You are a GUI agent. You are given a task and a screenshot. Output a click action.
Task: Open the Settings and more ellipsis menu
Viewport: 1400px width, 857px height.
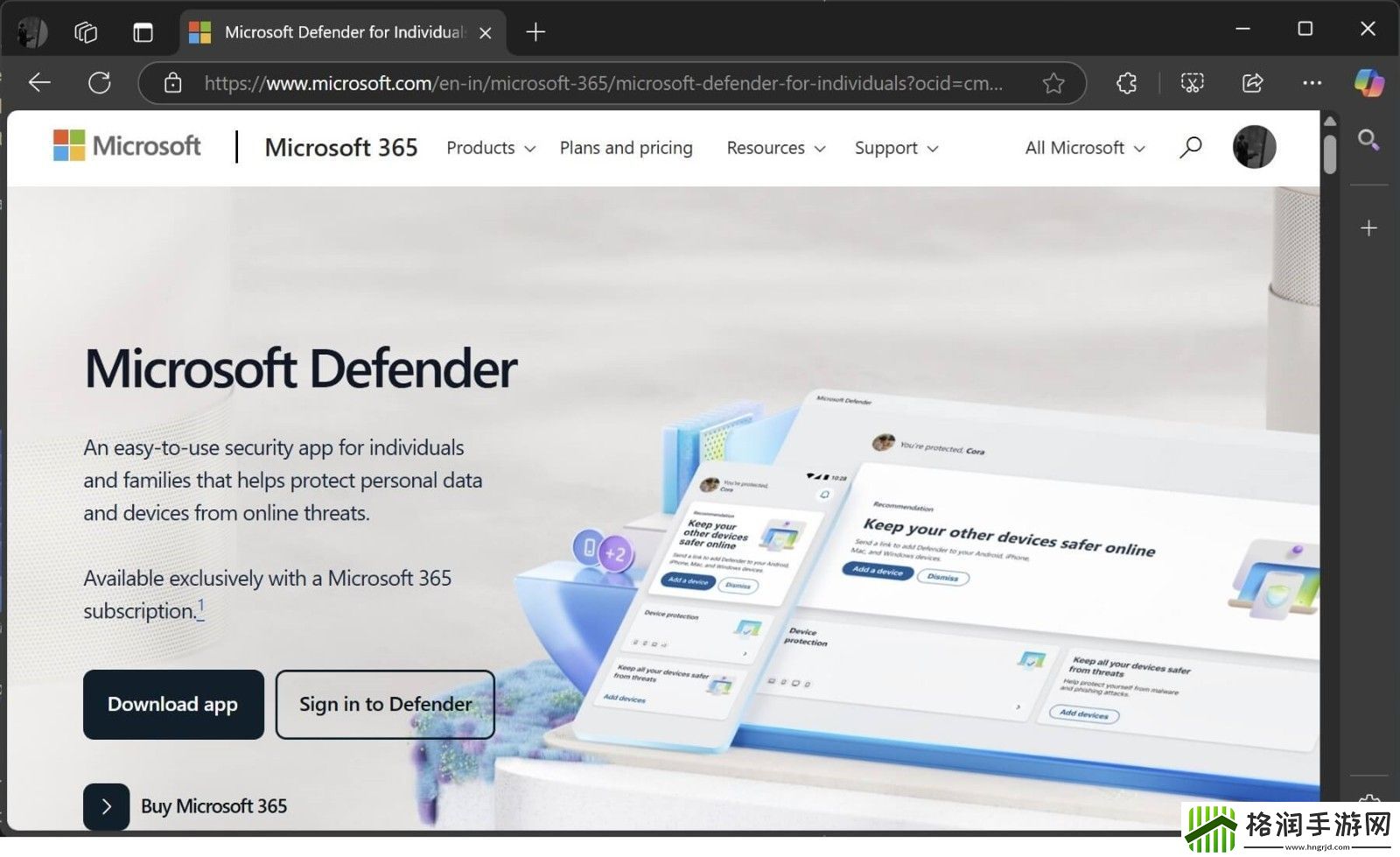[x=1312, y=83]
